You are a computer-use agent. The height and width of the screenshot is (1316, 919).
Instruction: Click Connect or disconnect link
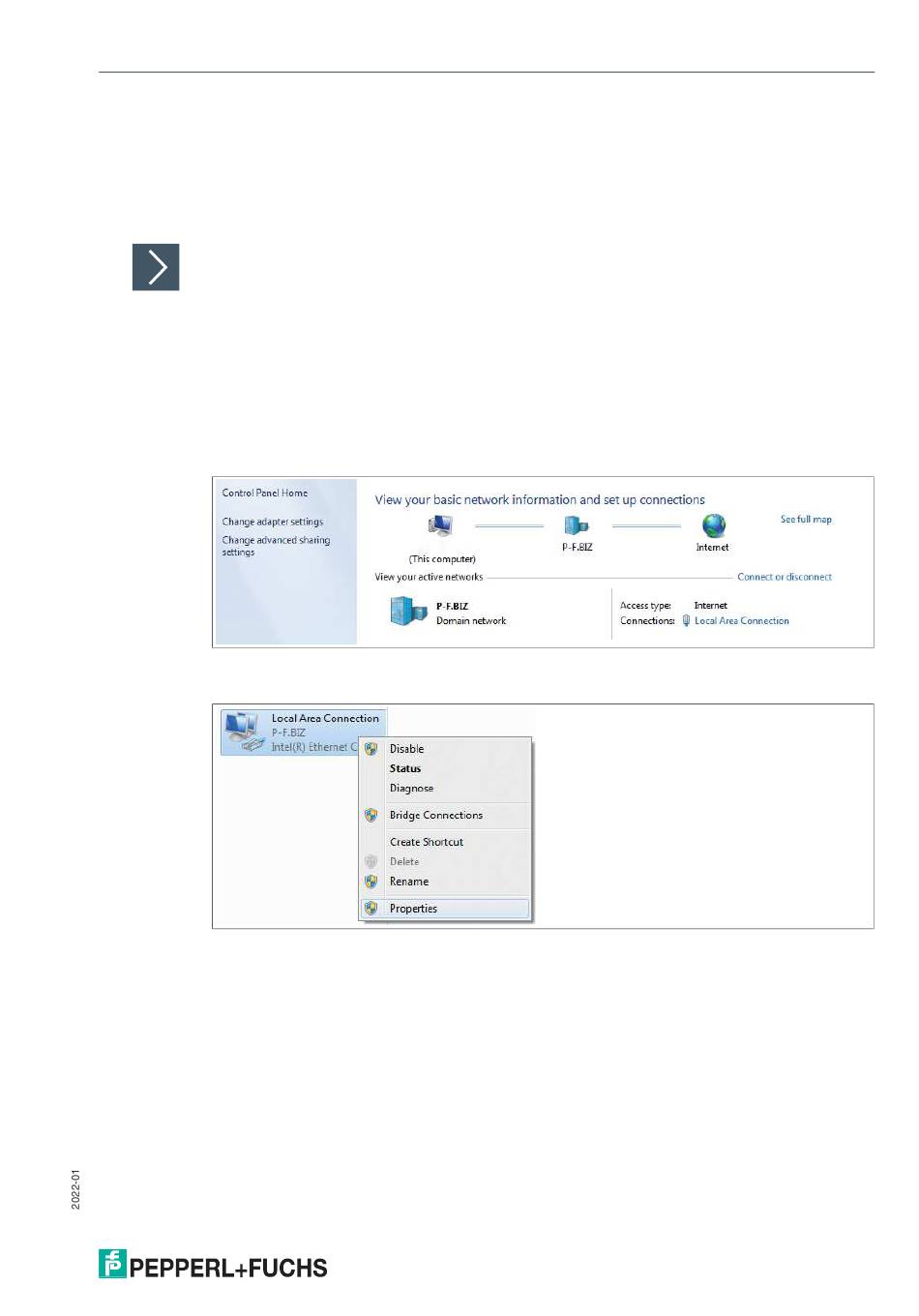point(785,577)
